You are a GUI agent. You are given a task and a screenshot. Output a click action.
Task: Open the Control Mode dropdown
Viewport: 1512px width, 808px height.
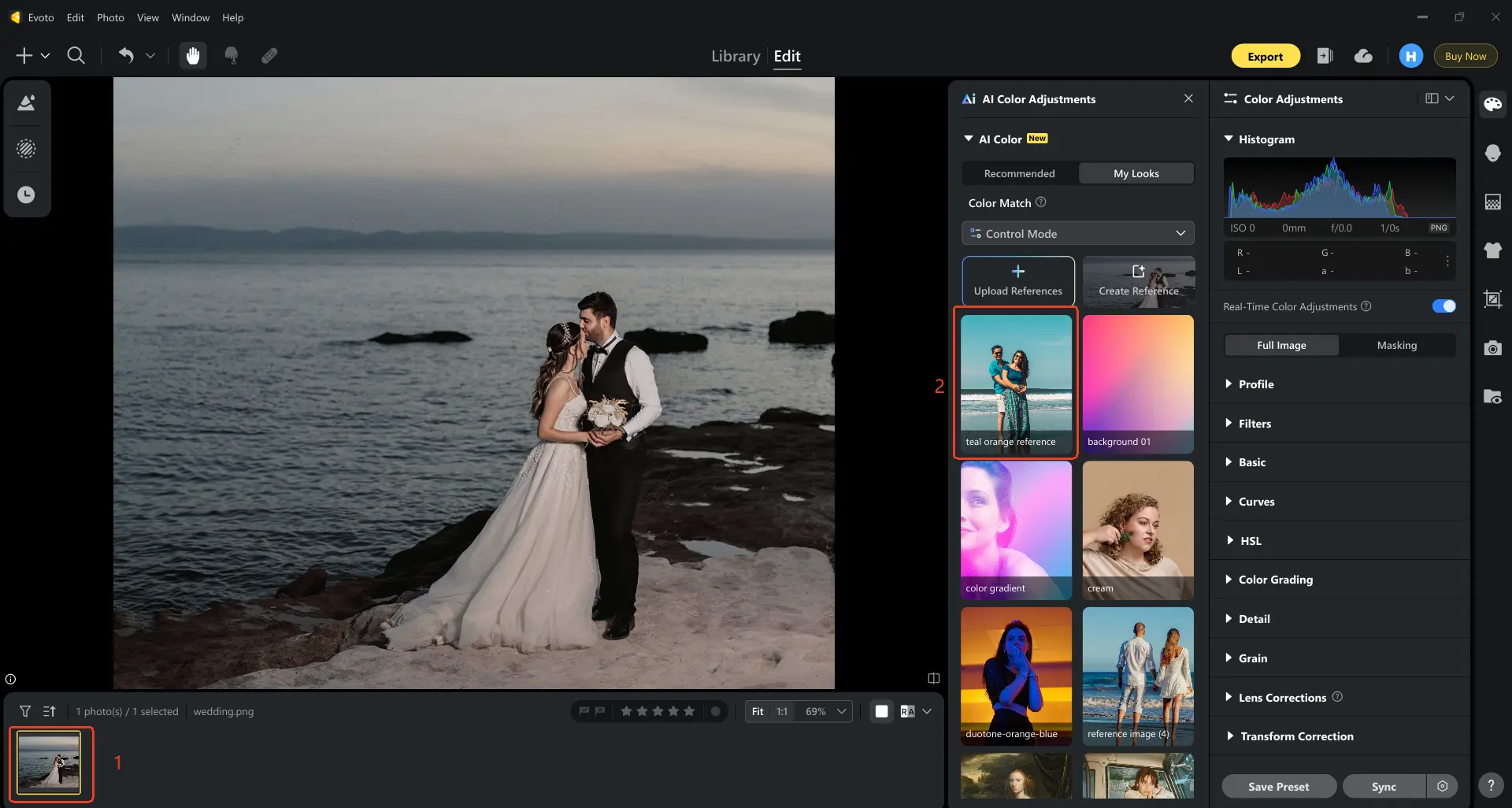point(1077,233)
